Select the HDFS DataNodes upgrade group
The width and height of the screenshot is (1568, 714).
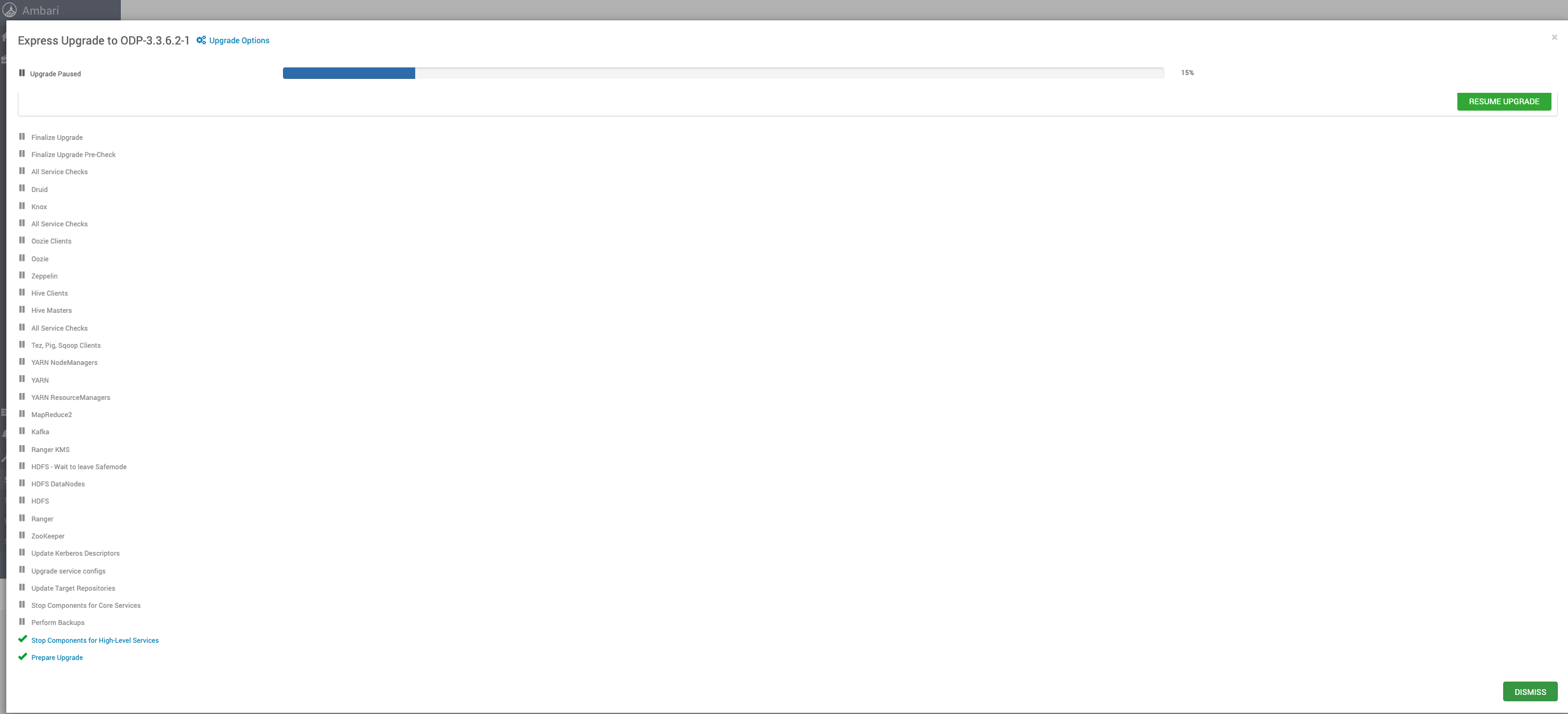pos(58,484)
